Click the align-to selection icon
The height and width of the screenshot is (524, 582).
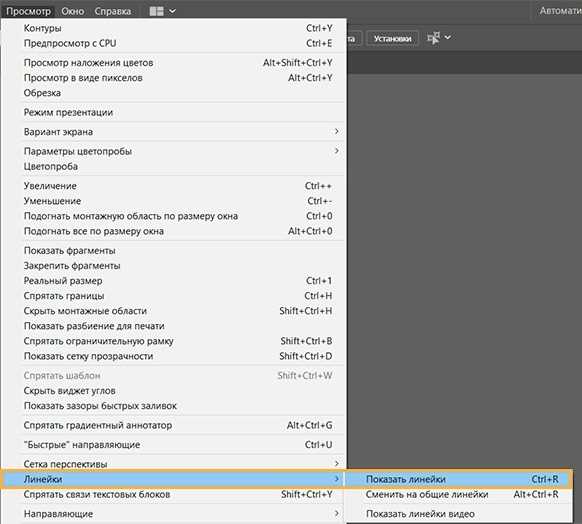pyautogui.click(x=434, y=37)
